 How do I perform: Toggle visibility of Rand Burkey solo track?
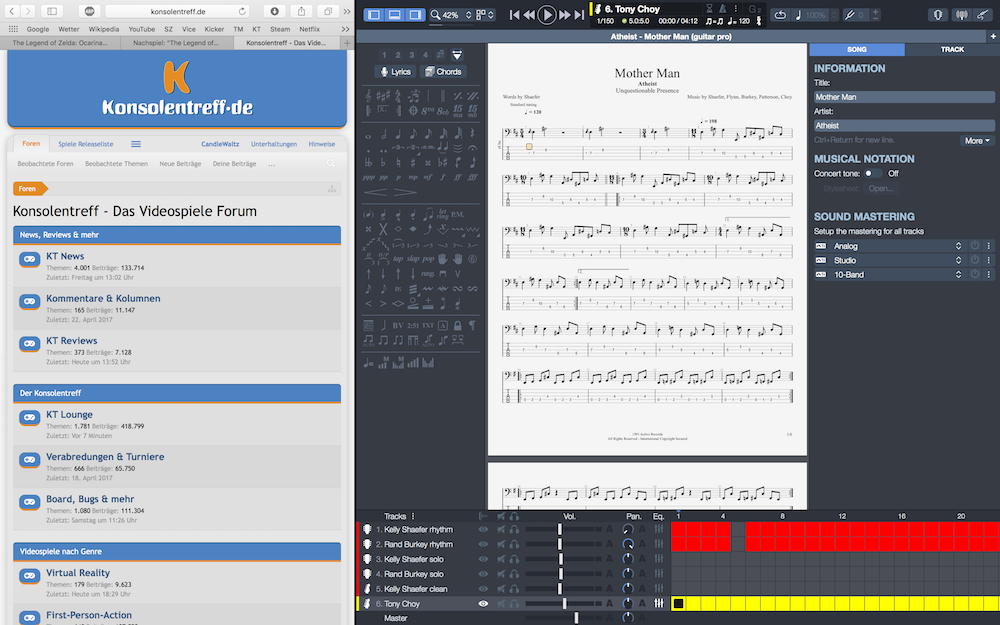(483, 574)
